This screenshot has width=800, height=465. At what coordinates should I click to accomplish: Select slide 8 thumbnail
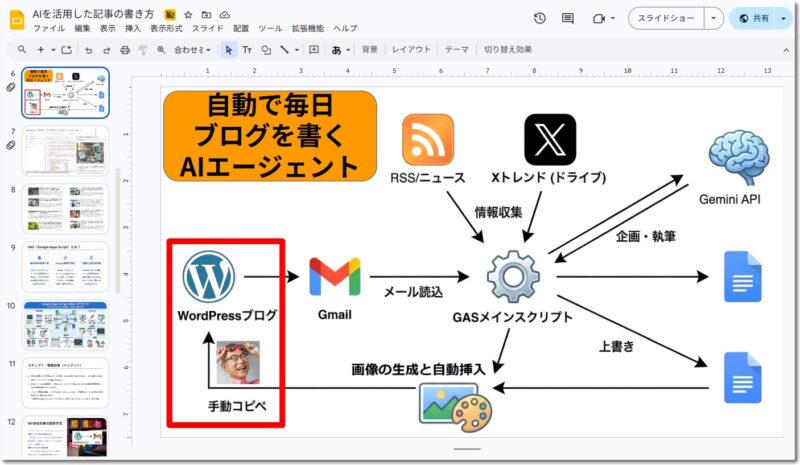[65, 209]
